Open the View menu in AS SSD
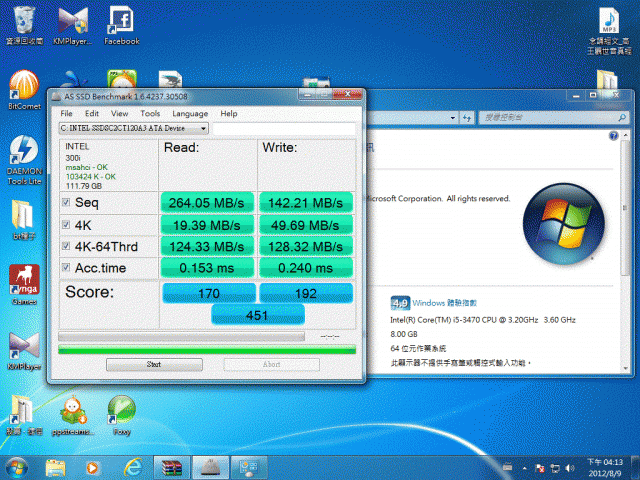Image resolution: width=640 pixels, height=480 pixels. [119, 113]
